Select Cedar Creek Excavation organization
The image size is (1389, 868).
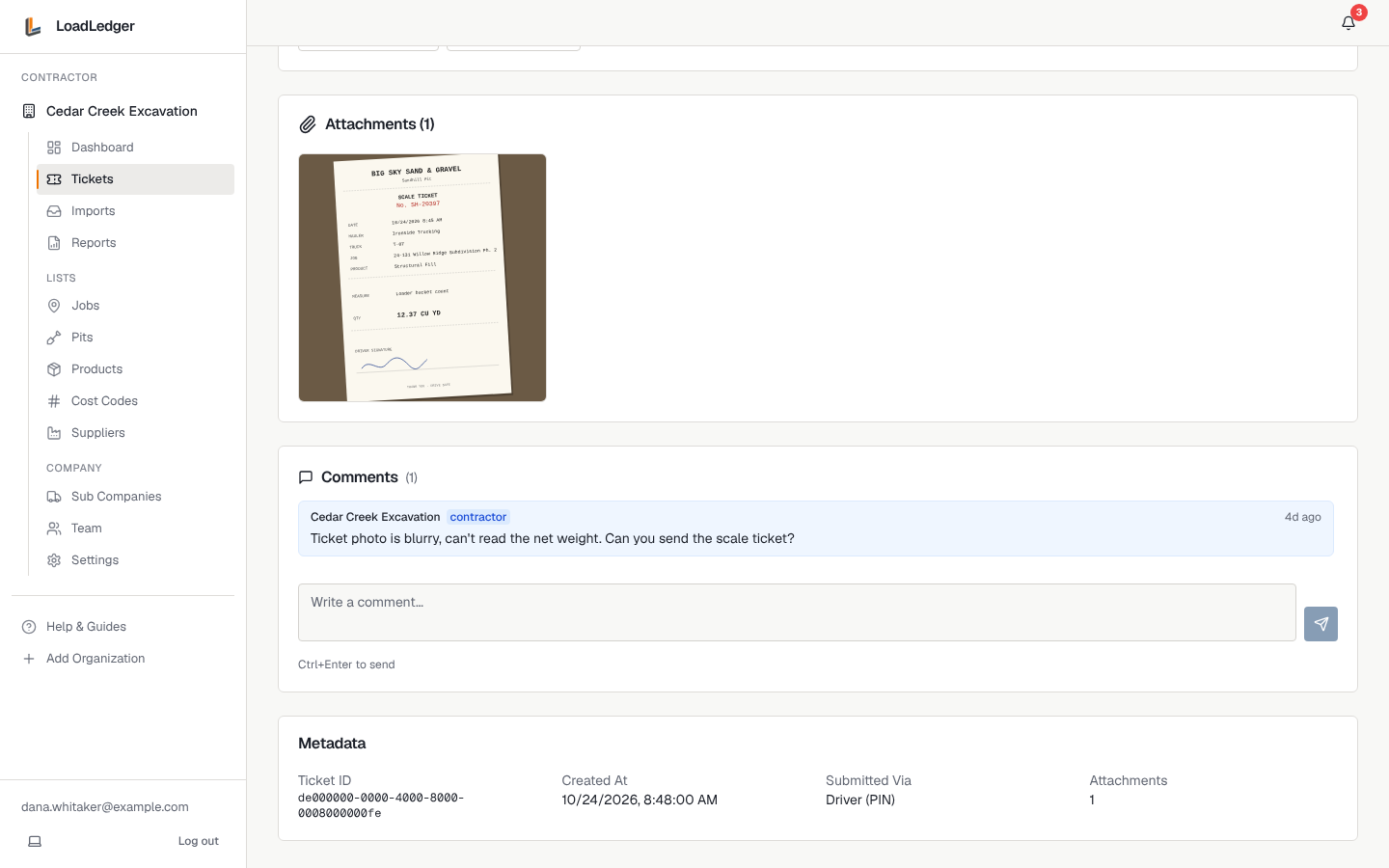pos(122,111)
